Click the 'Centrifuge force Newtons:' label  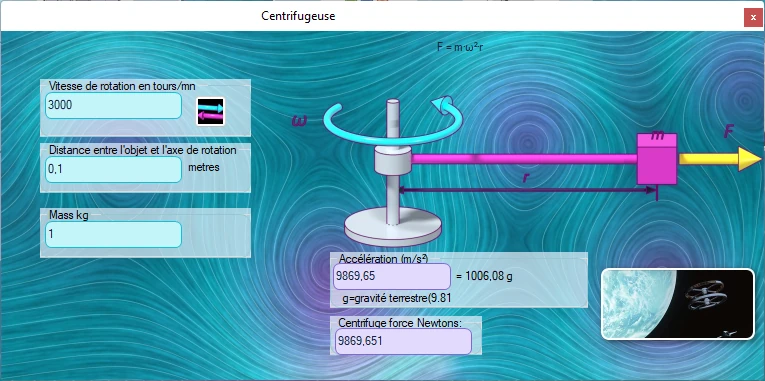tap(400, 323)
